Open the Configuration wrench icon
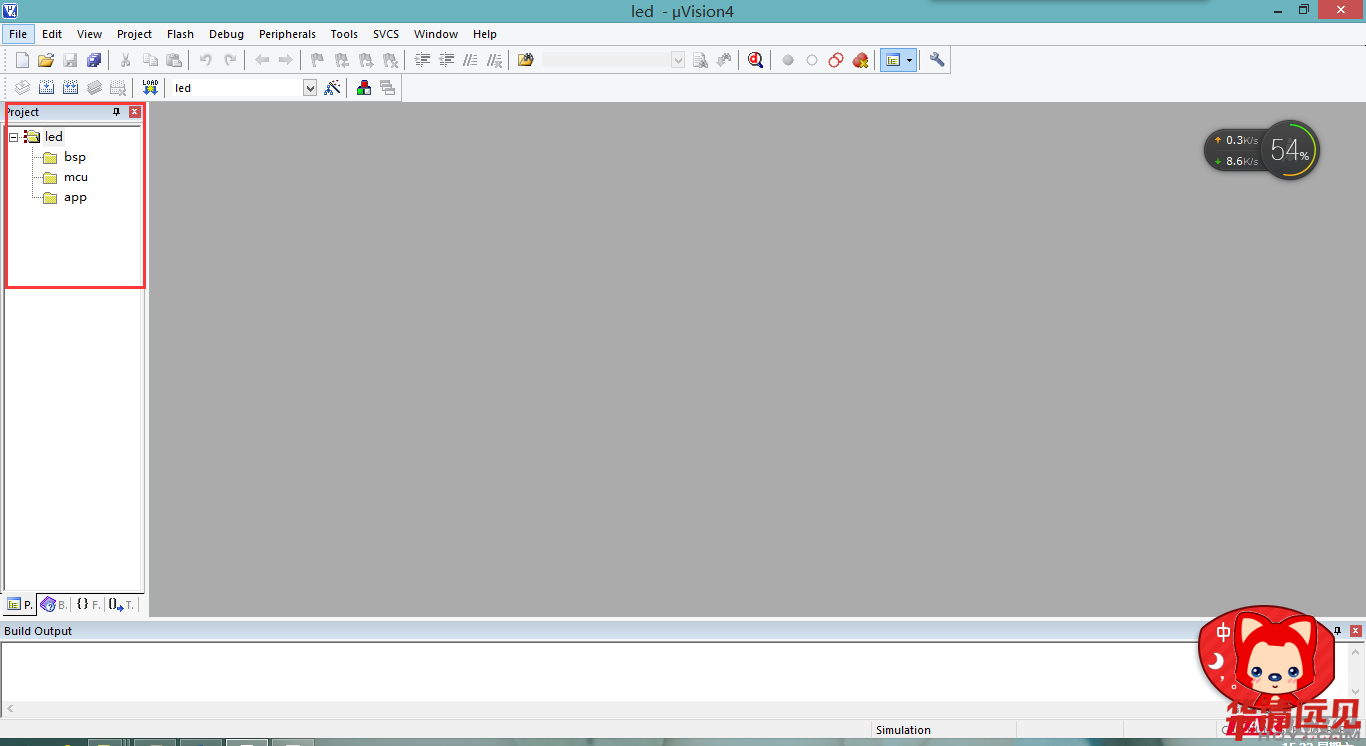Viewport: 1366px width, 746px height. point(937,60)
